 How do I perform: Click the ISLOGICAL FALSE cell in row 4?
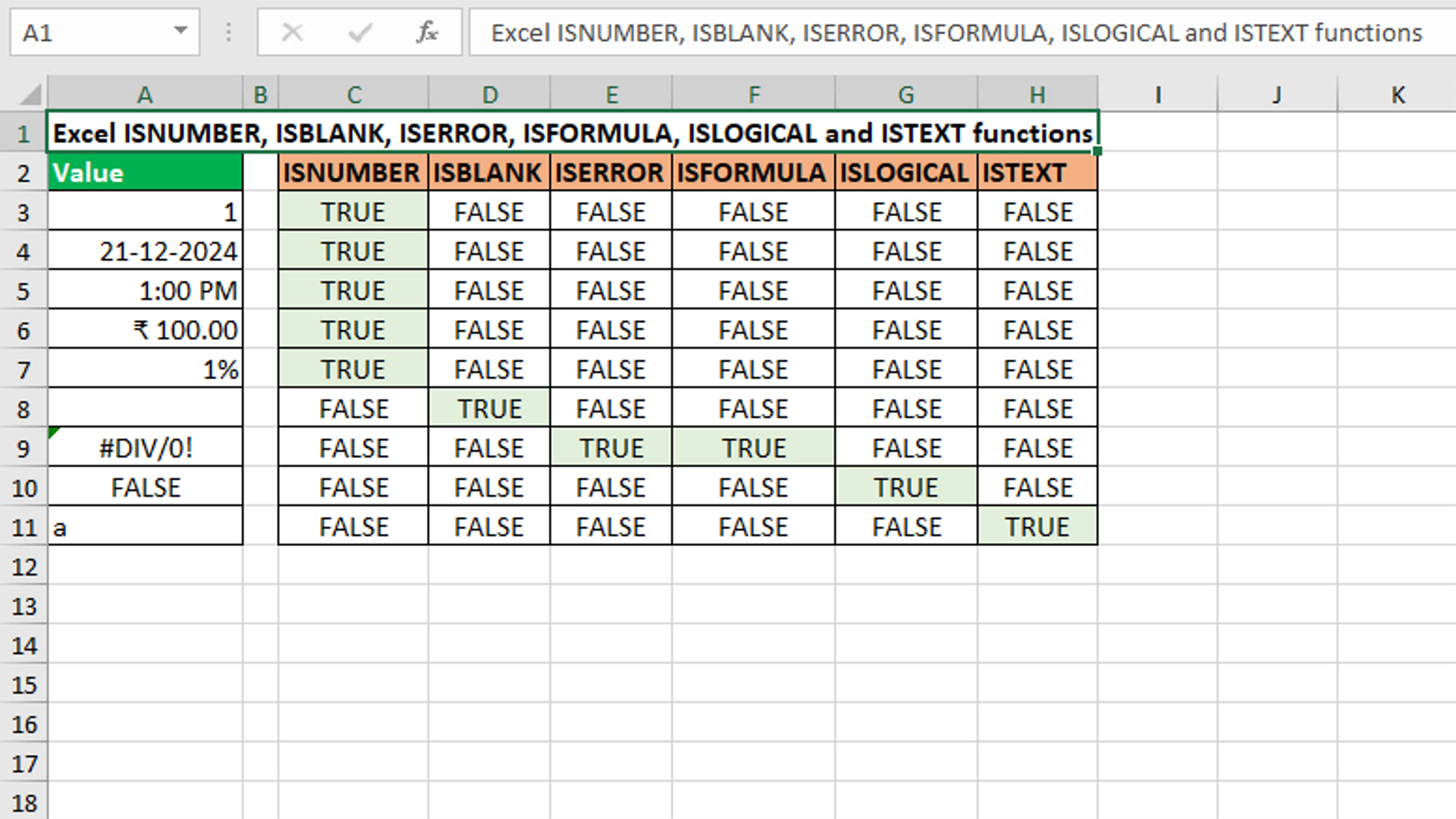point(906,251)
